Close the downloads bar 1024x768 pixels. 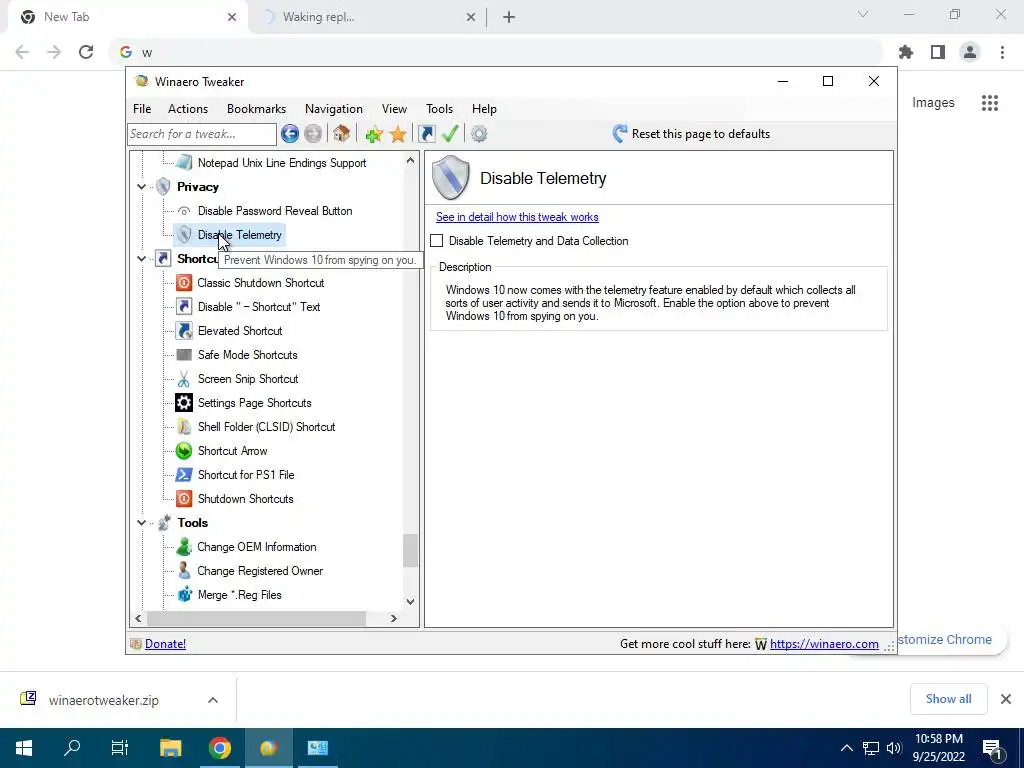pos(1006,699)
